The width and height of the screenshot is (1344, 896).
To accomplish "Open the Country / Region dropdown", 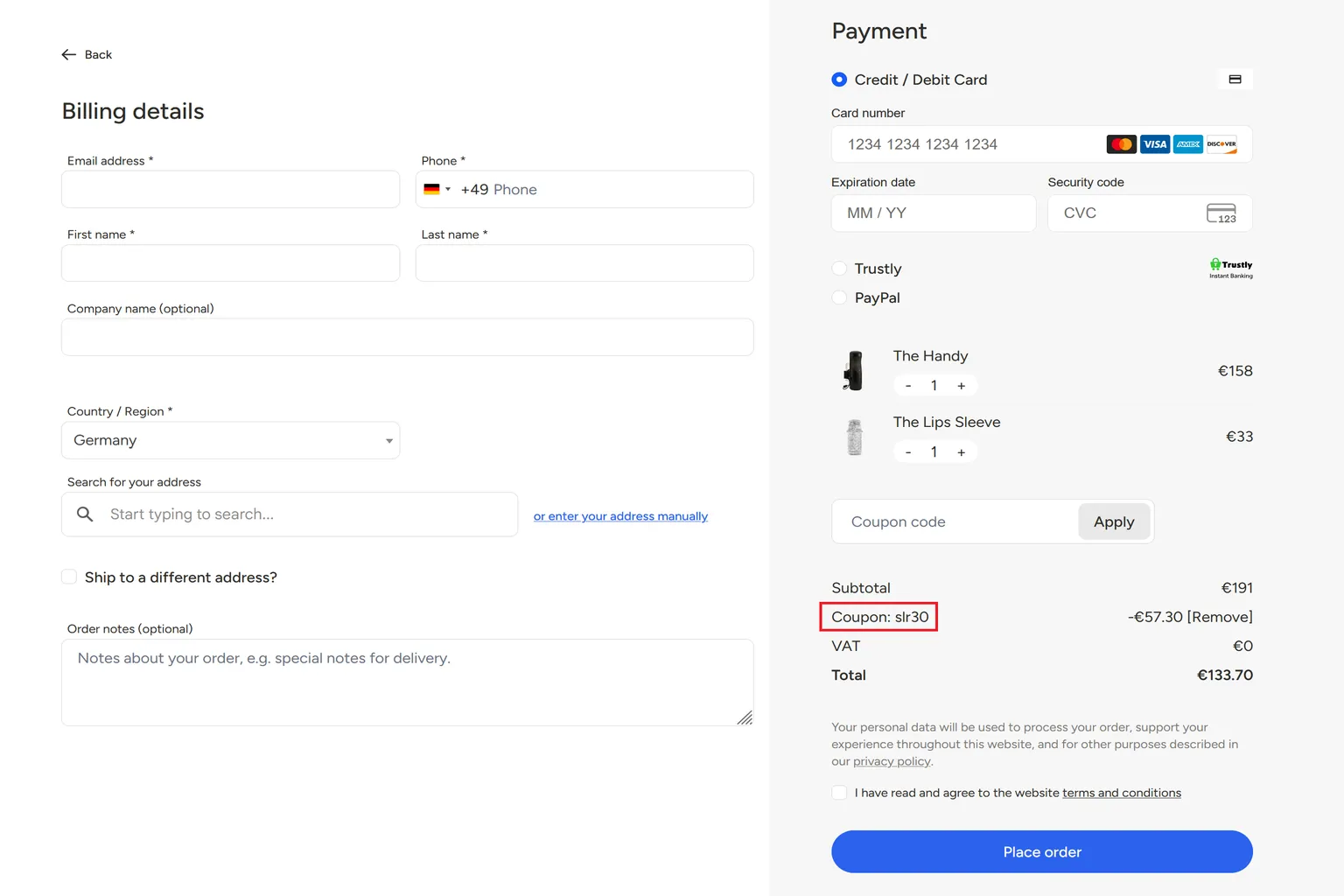I will (231, 440).
